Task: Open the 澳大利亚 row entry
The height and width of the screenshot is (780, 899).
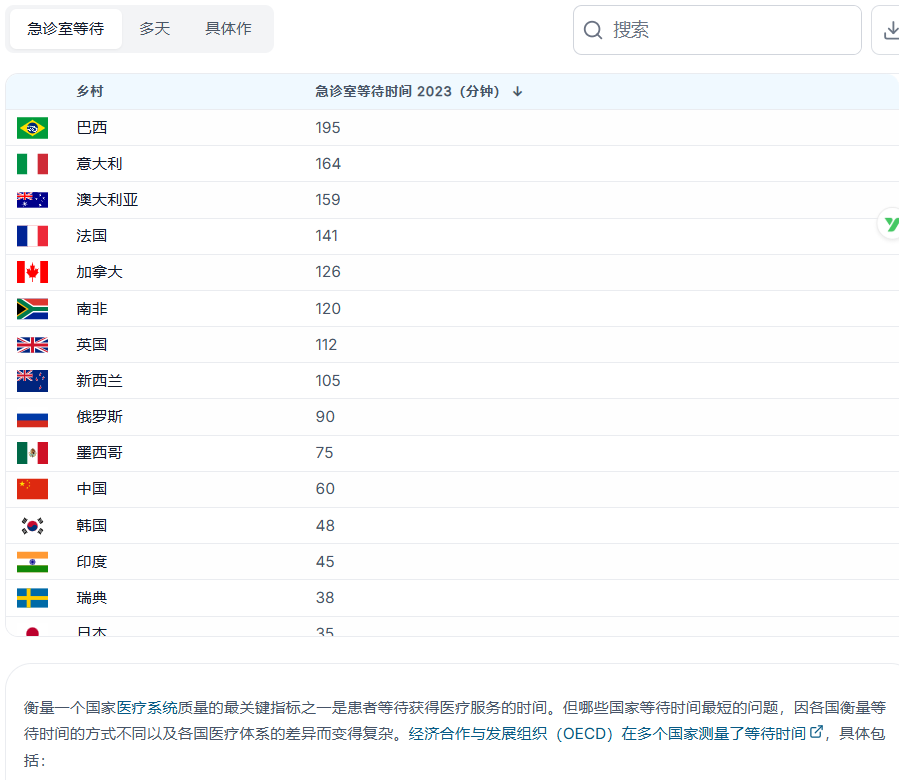Action: click(x=105, y=199)
